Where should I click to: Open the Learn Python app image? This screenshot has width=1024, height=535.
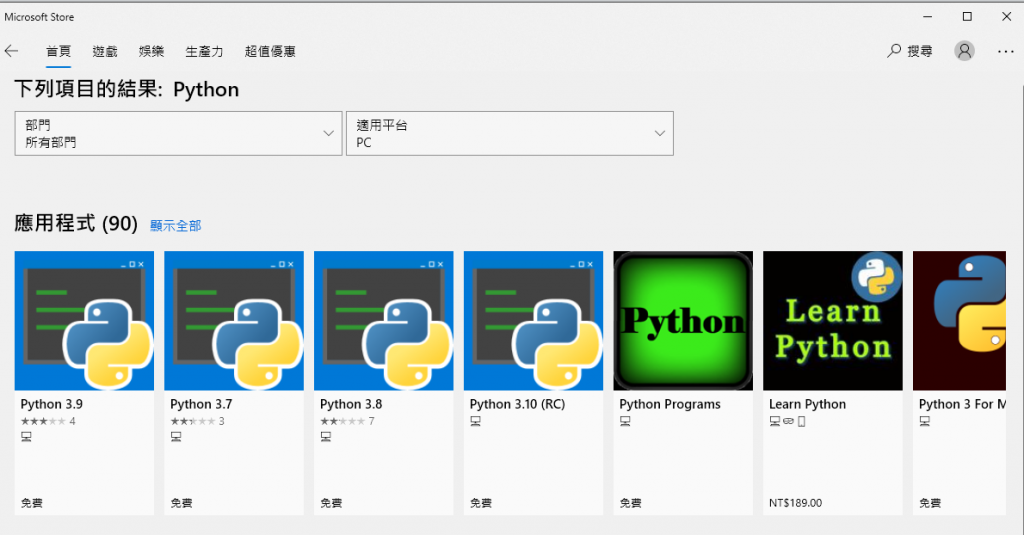click(833, 321)
